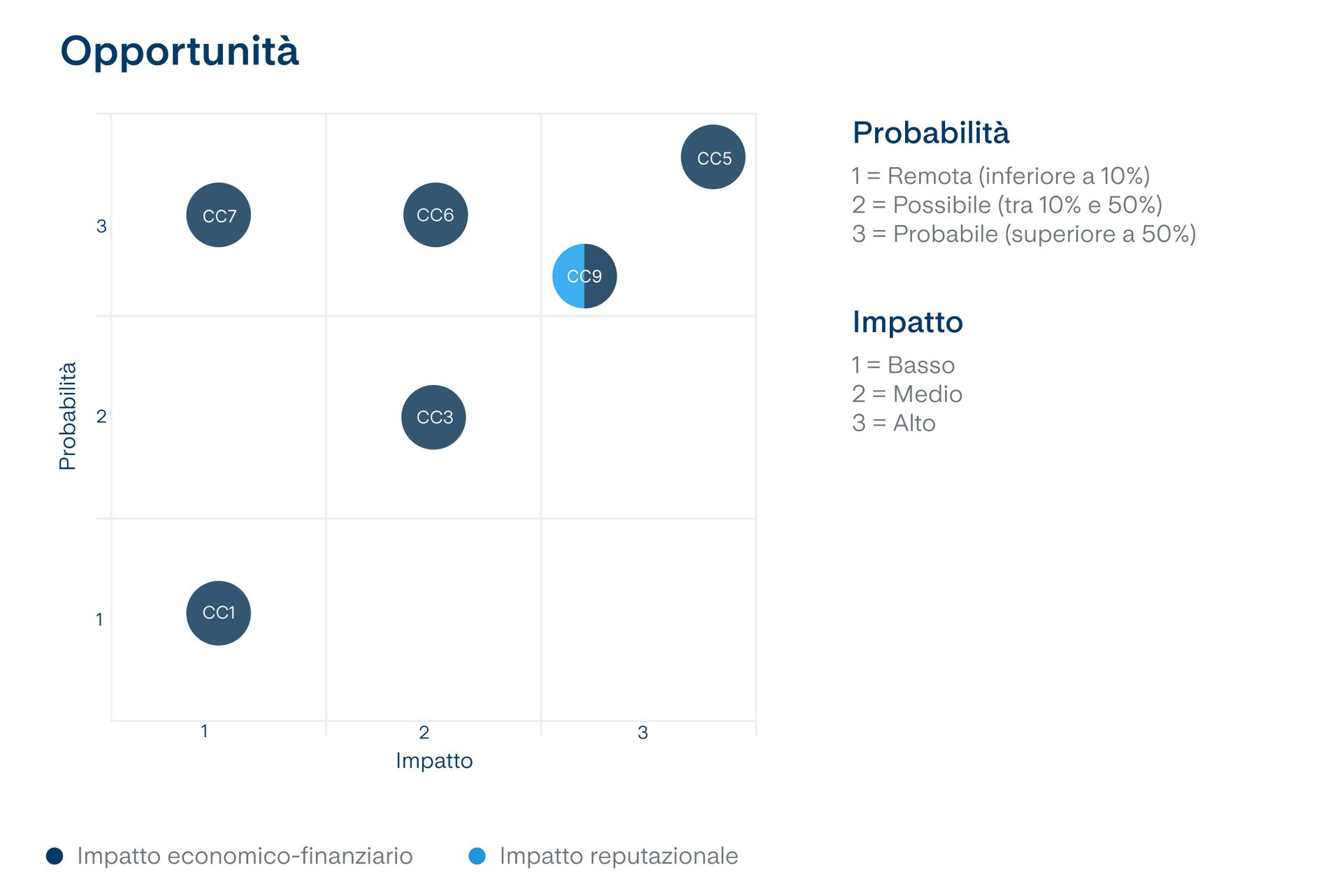The image size is (1342, 896).
Task: Click the dark blue economico-finanziario legend dot
Action: pos(55,855)
